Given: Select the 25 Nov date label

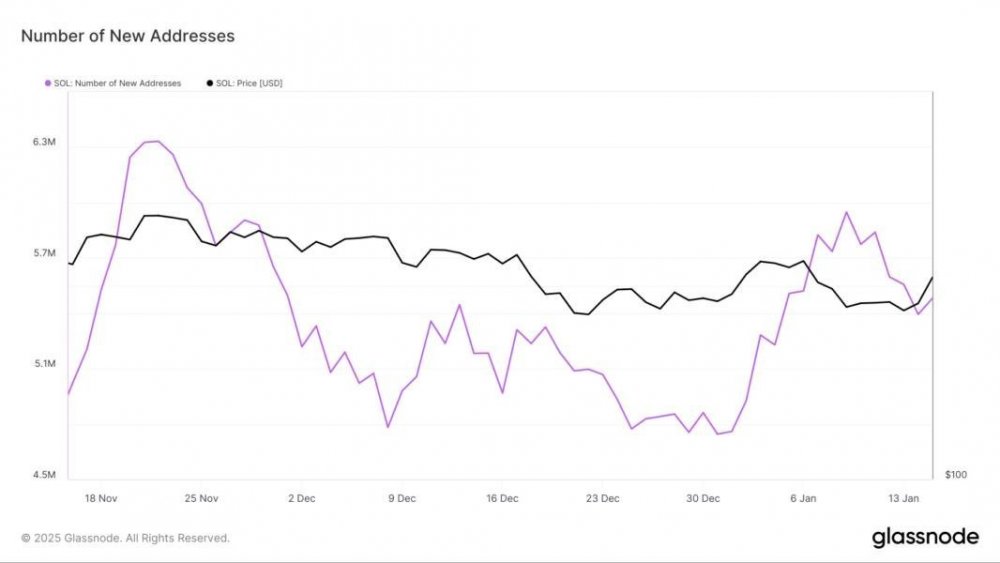Looking at the screenshot, I should coord(201,497).
